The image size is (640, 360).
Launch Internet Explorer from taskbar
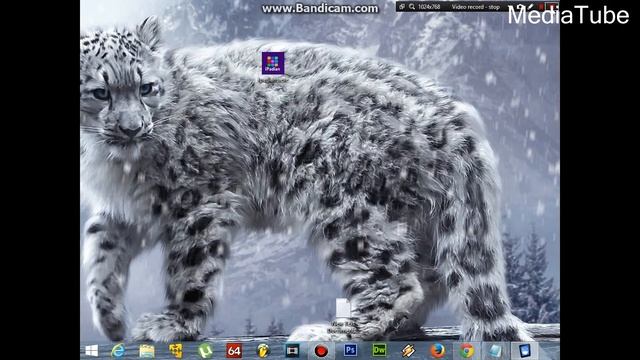pyautogui.click(x=118, y=351)
